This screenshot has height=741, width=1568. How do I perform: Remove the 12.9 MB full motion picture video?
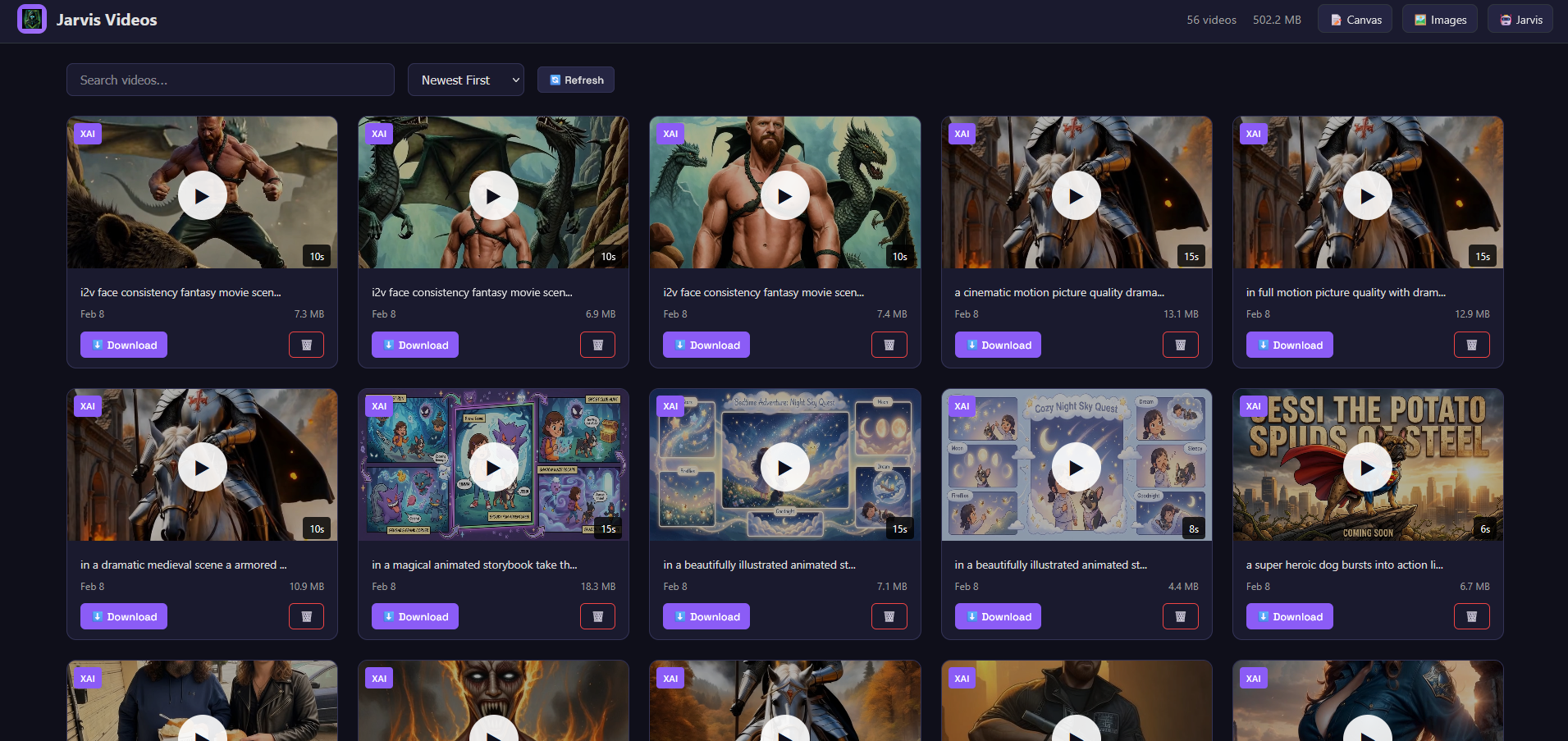1471,345
